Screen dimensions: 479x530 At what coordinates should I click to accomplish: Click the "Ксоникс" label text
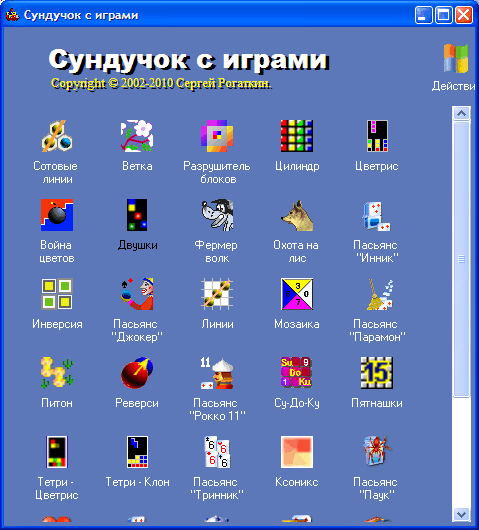click(297, 482)
